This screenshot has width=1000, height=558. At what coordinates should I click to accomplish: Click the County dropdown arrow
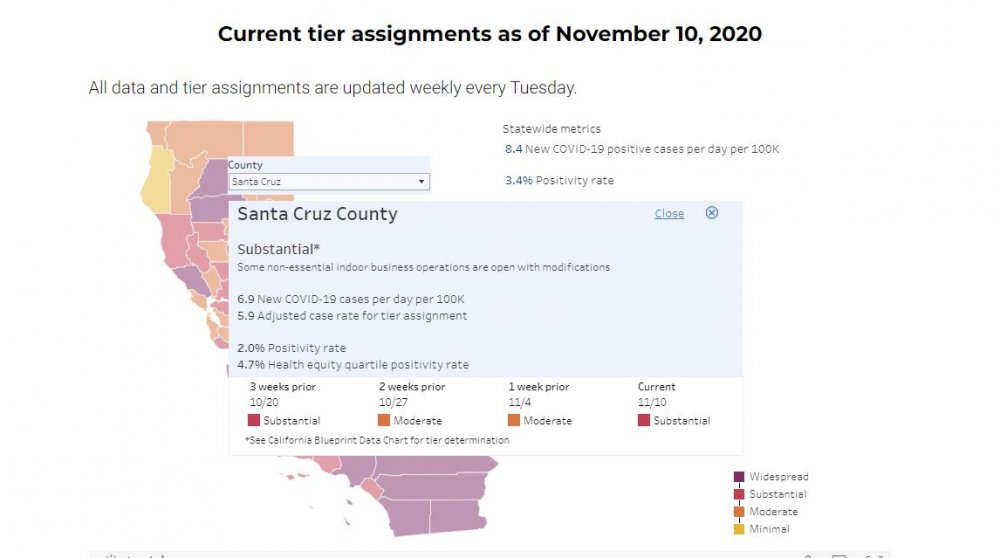(421, 182)
